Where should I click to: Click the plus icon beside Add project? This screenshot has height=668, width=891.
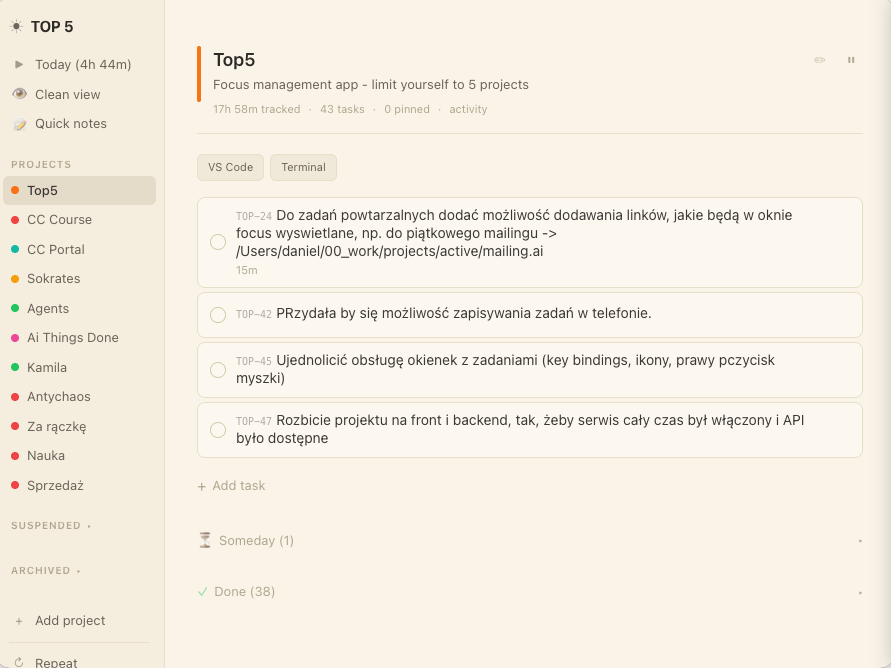[19, 621]
